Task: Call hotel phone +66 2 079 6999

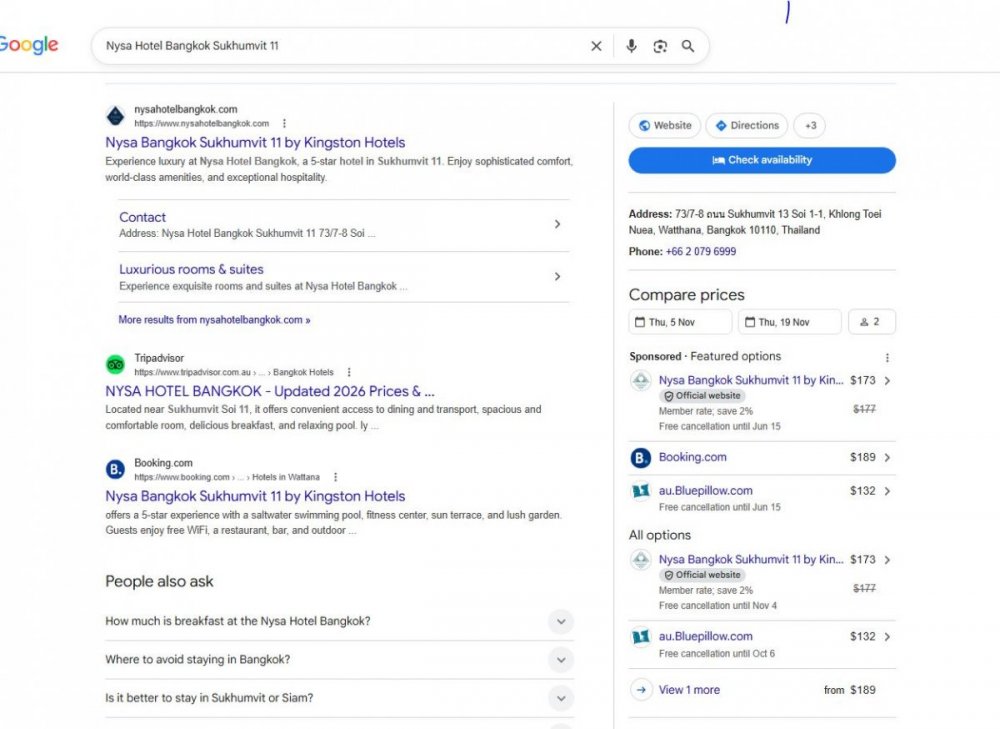Action: click(x=701, y=251)
